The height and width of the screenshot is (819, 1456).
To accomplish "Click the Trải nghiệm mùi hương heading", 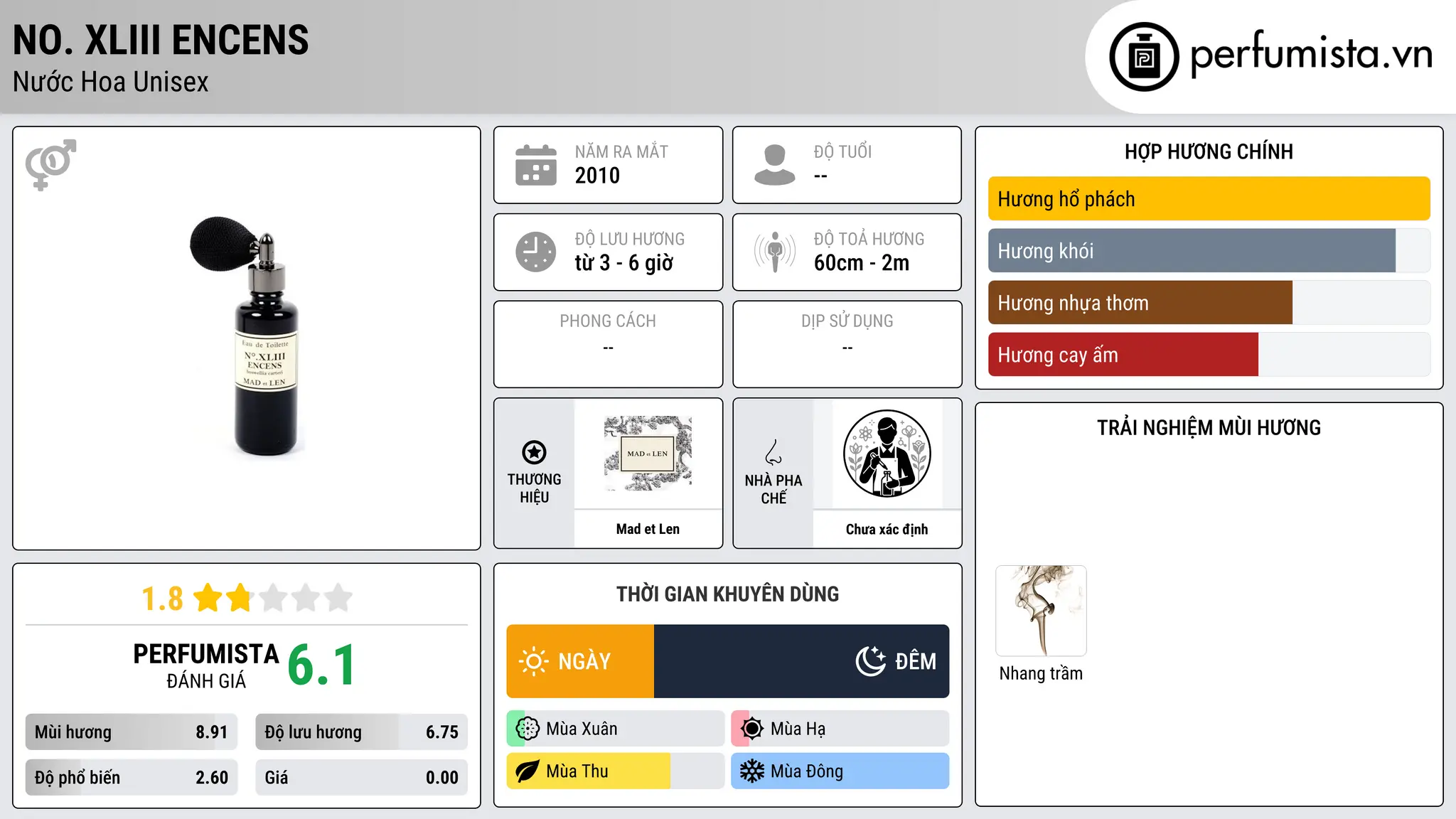I will tap(1209, 427).
